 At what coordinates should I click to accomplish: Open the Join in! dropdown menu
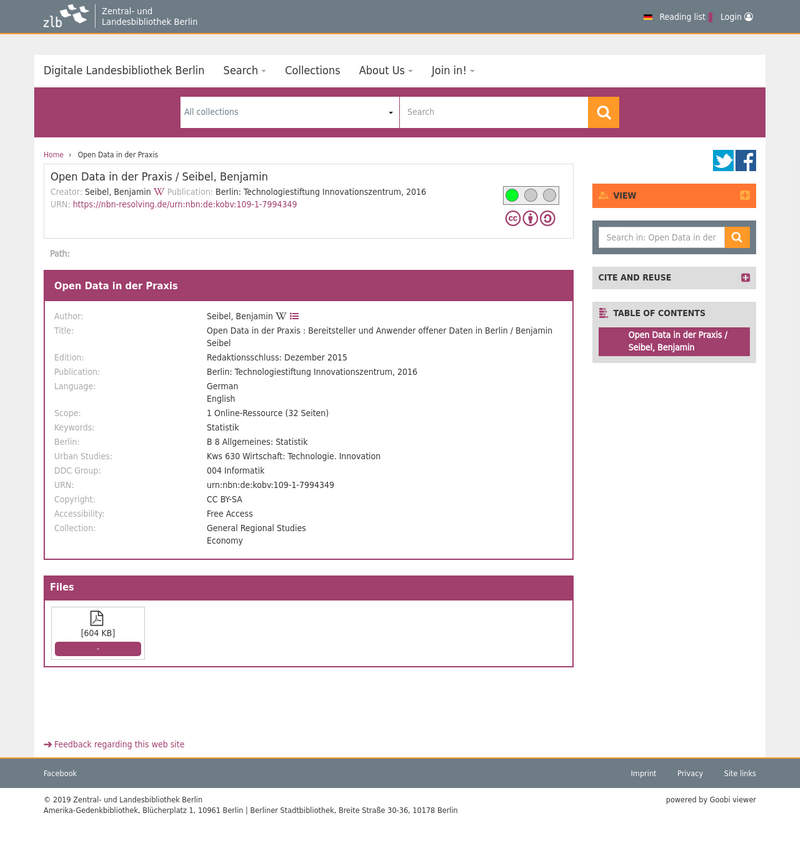pyautogui.click(x=453, y=70)
